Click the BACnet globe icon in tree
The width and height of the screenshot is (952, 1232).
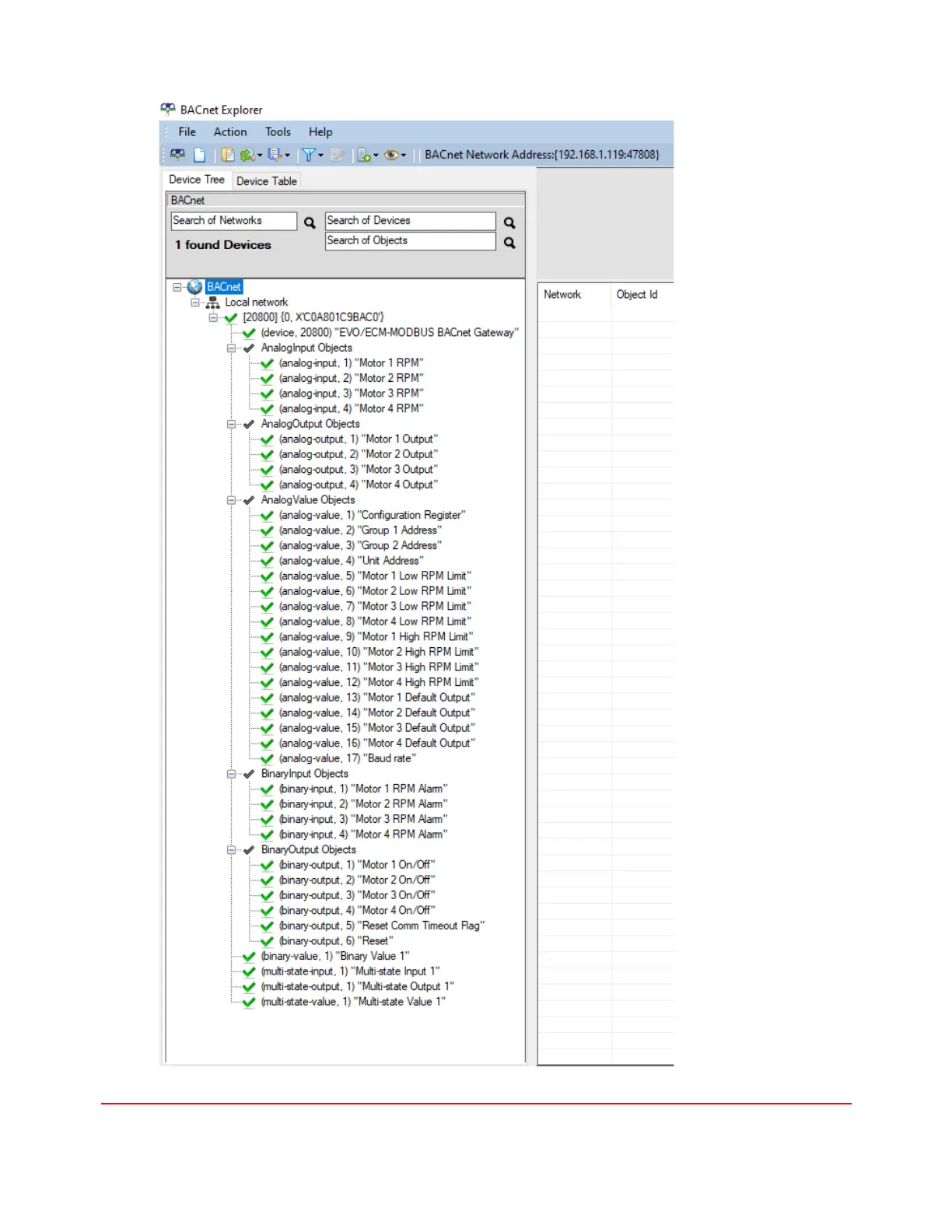pos(195,287)
